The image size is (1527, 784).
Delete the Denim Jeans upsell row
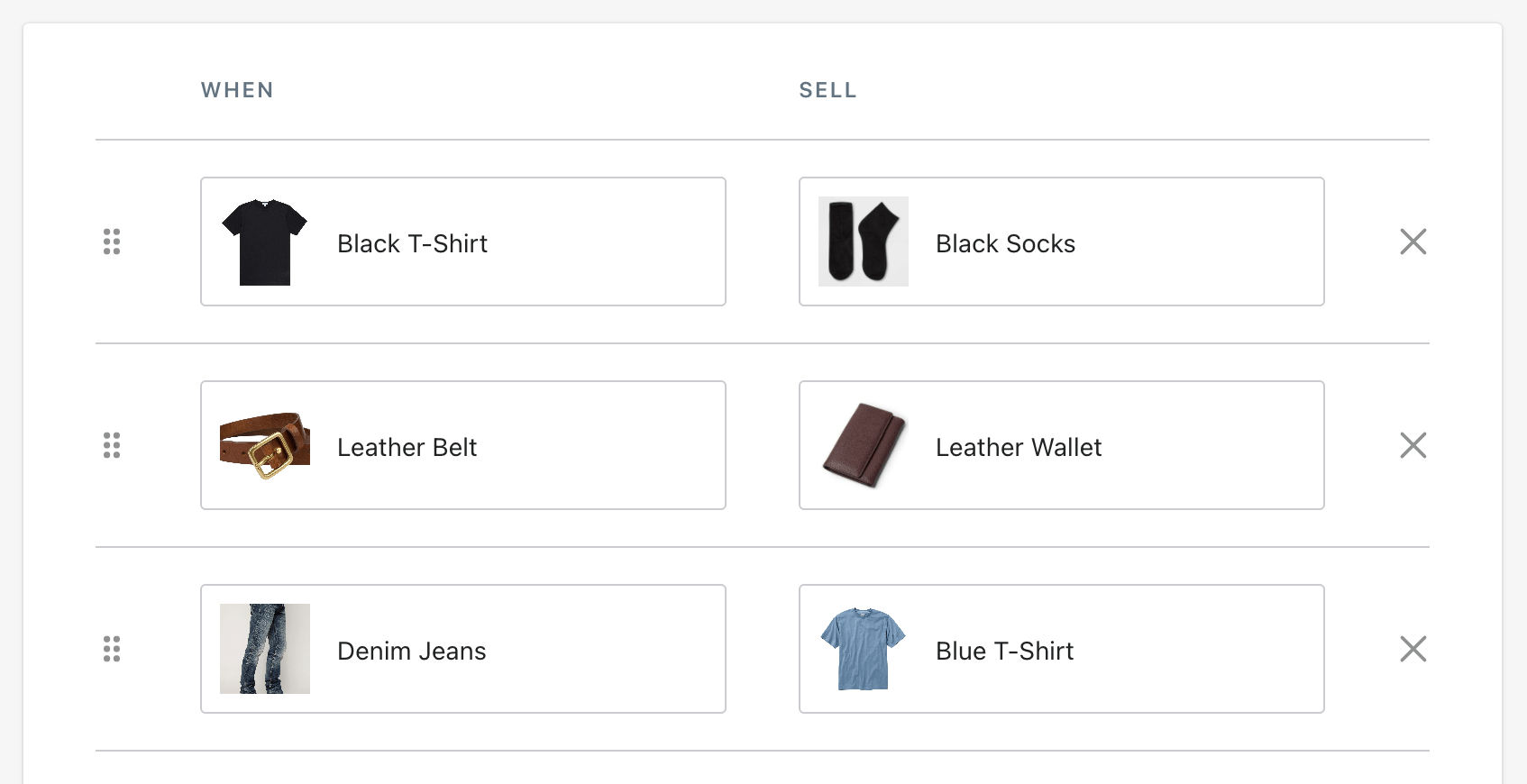point(1413,649)
